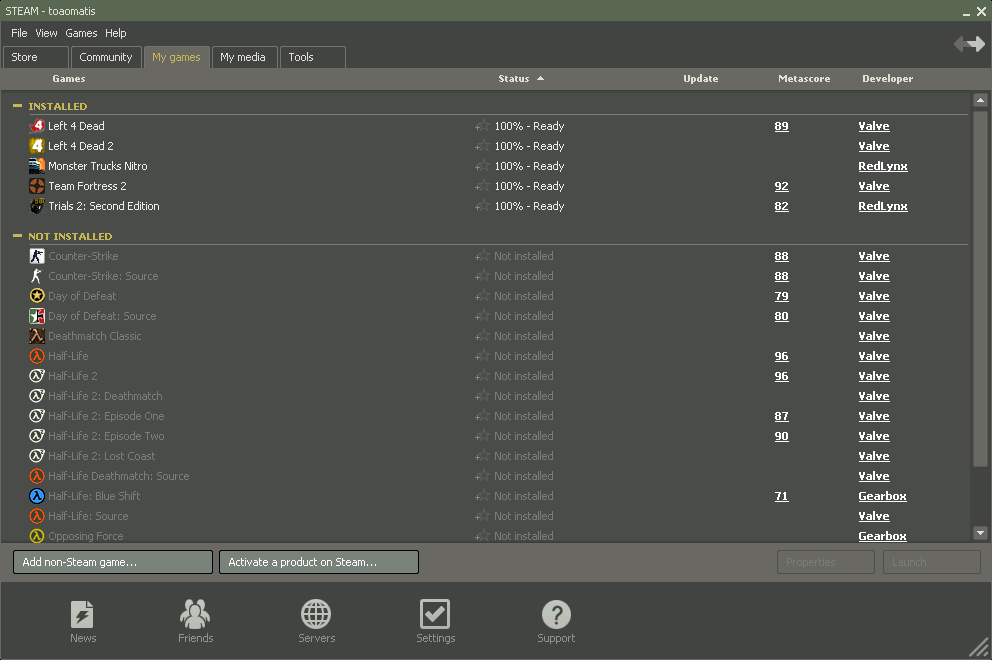
Task: Switch to the Community tab
Action: coord(106,57)
